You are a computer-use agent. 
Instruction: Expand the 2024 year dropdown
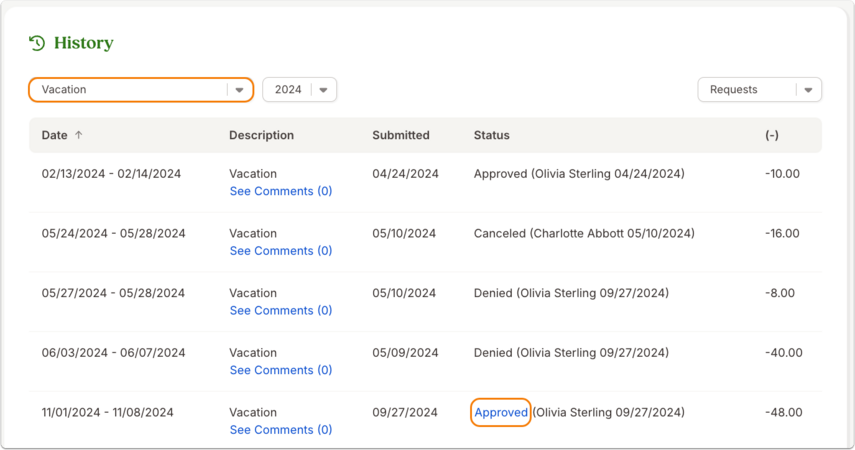(x=299, y=89)
